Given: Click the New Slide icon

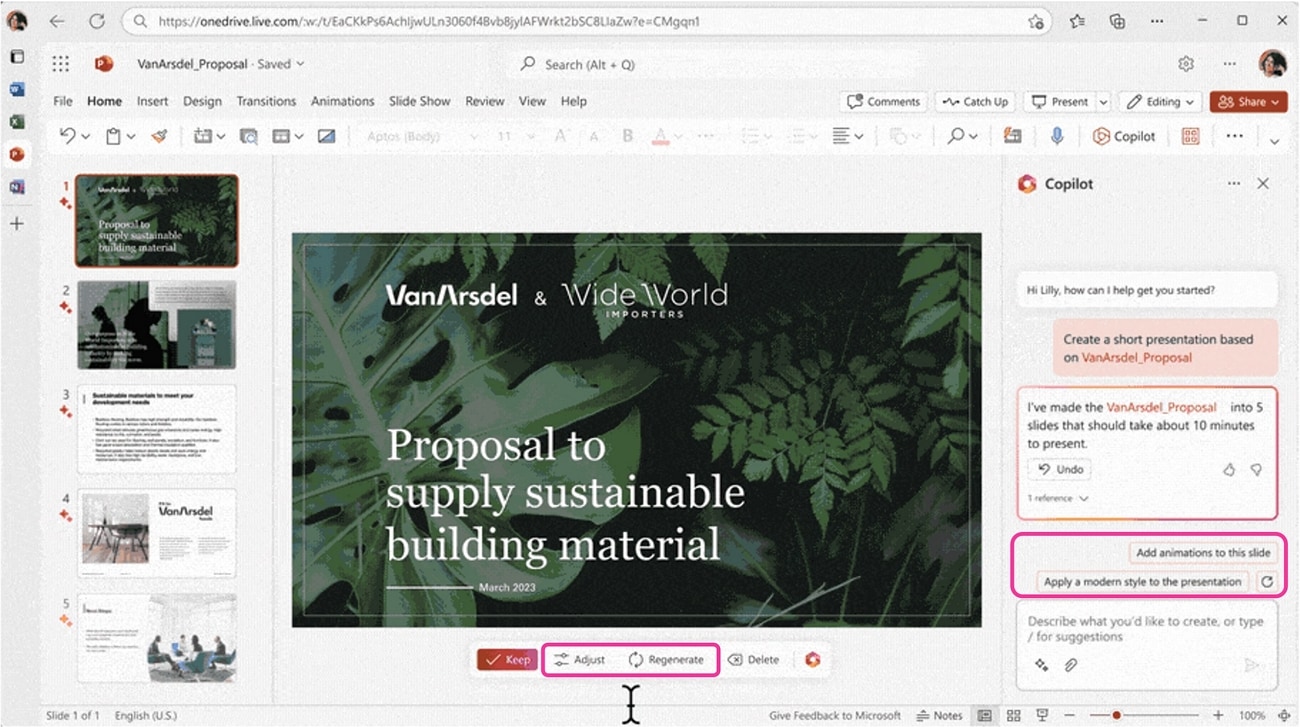Looking at the screenshot, I should 204,136.
